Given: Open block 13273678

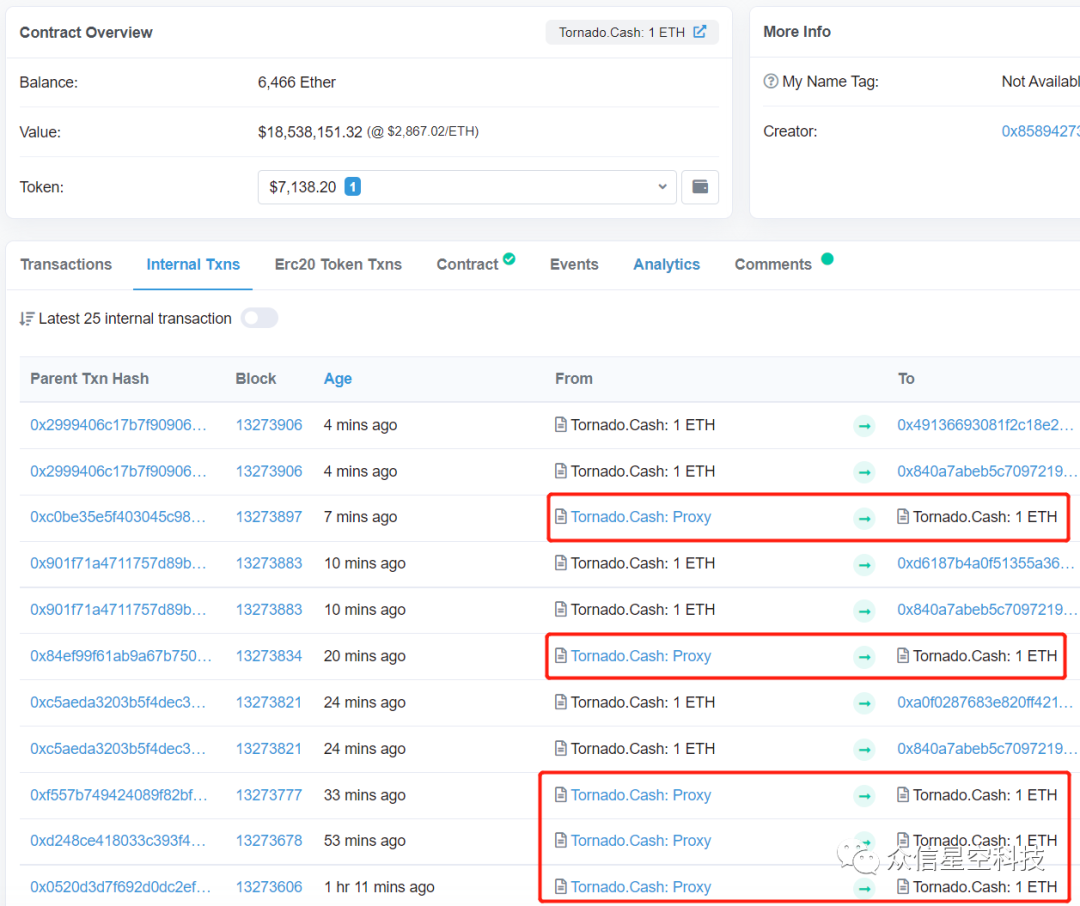Looking at the screenshot, I should (x=269, y=840).
